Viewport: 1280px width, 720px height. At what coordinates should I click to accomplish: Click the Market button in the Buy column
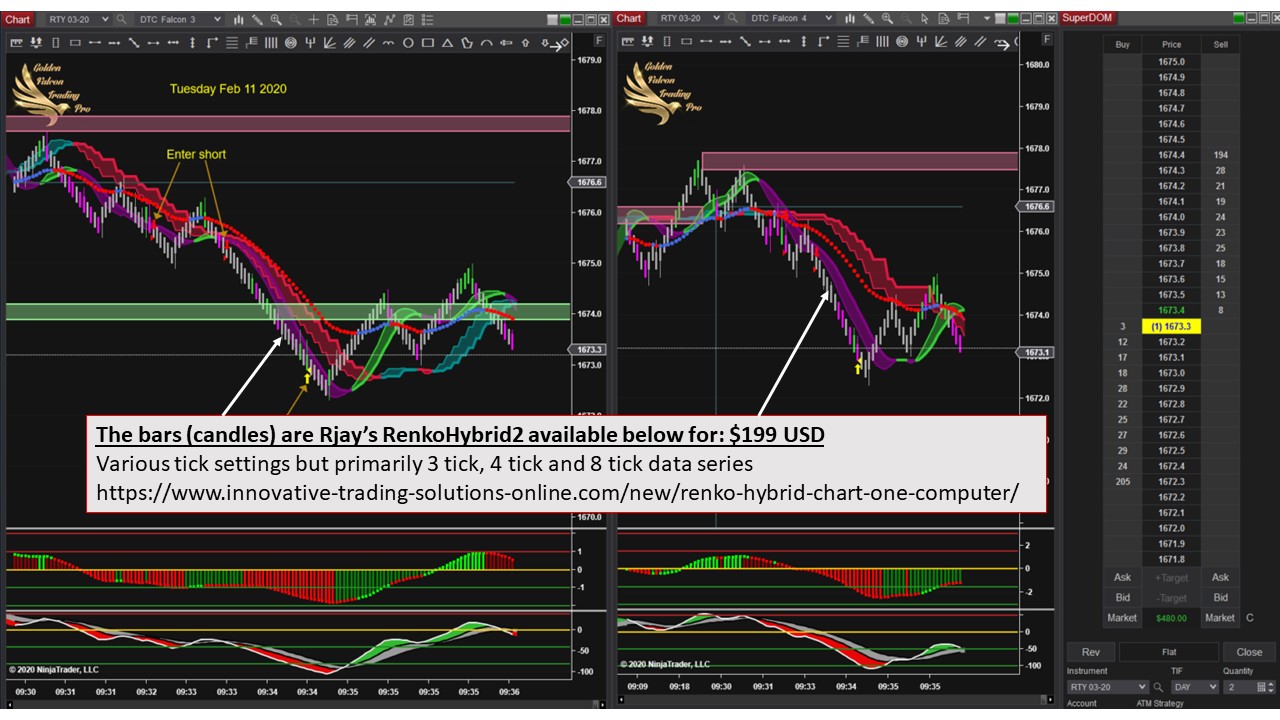(1123, 618)
